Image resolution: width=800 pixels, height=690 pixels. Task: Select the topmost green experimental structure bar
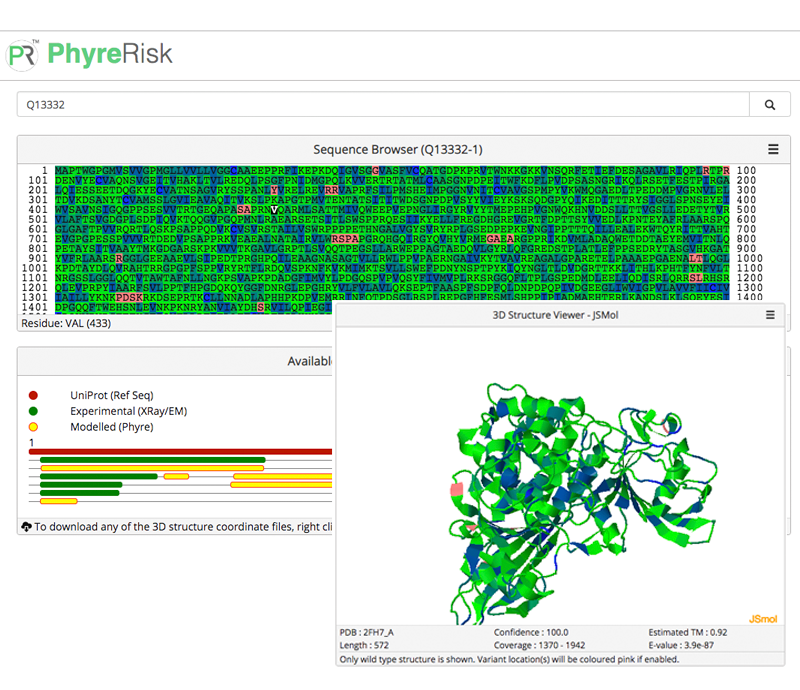coord(152,460)
